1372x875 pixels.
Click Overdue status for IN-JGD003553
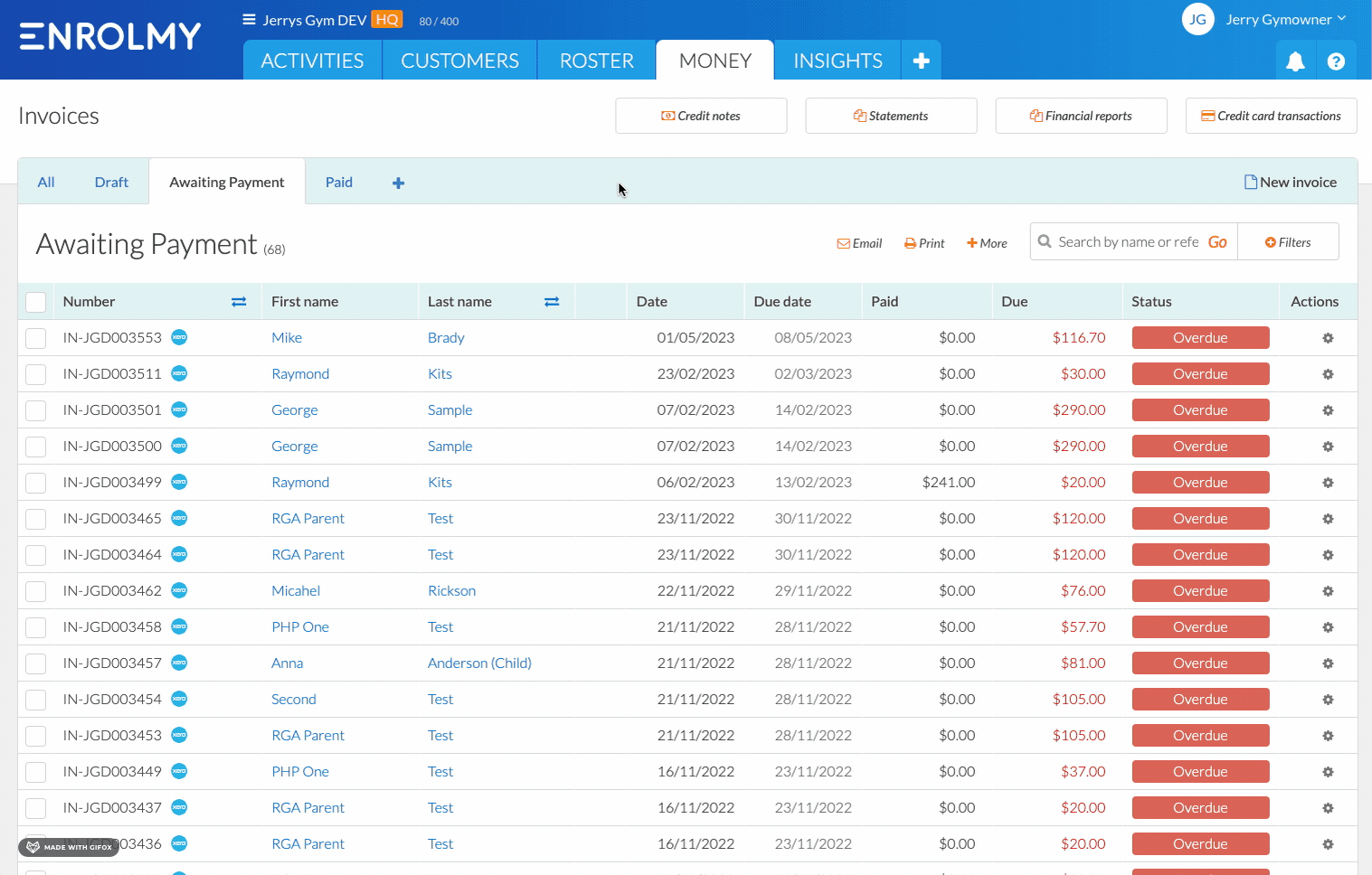(x=1200, y=337)
